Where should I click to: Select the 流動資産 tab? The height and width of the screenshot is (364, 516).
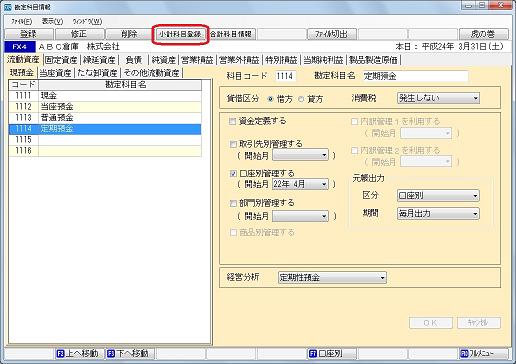[23, 60]
